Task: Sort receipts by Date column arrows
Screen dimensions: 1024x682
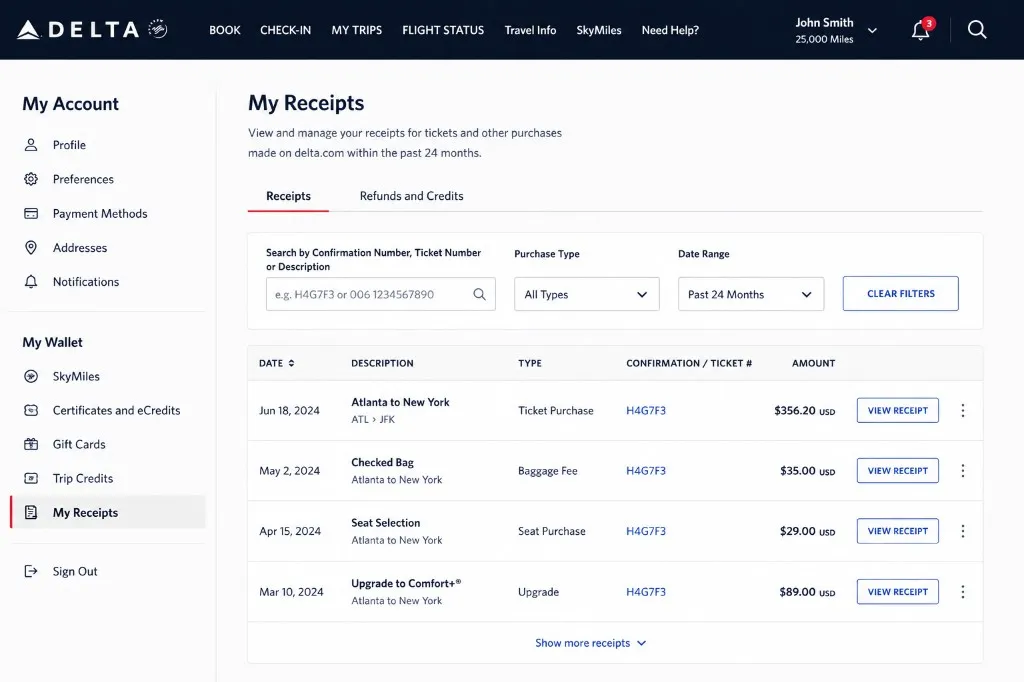Action: click(x=291, y=363)
